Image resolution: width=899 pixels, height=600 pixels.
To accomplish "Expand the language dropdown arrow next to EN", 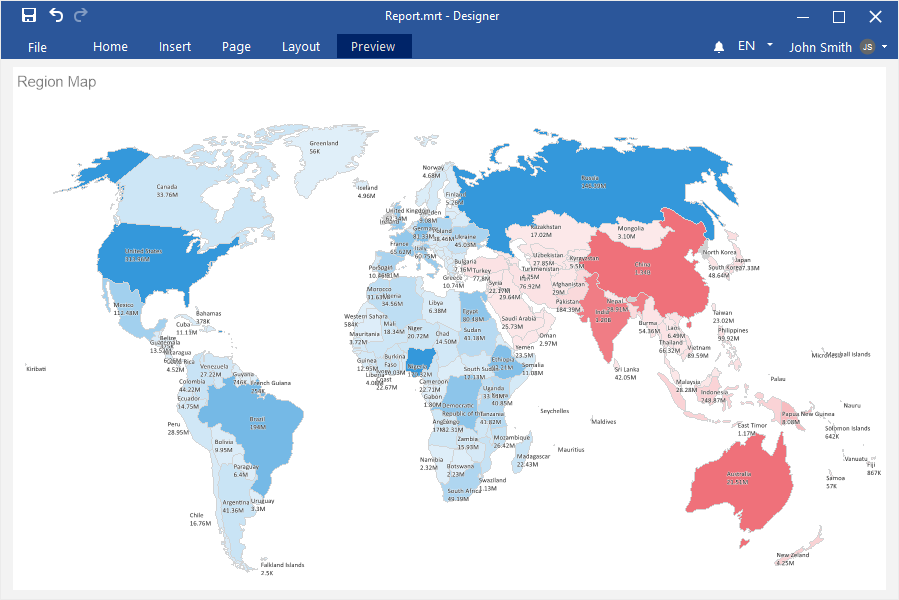I will (x=770, y=45).
